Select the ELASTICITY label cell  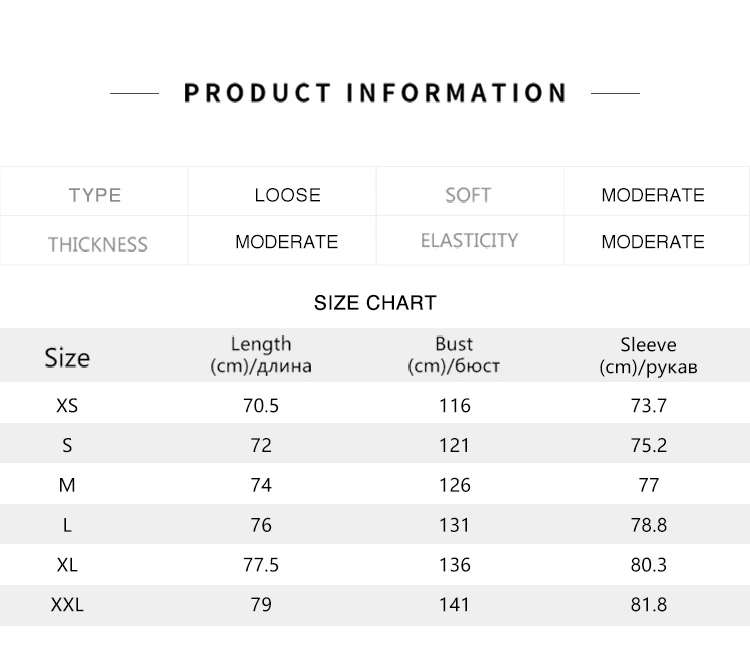tap(469, 240)
